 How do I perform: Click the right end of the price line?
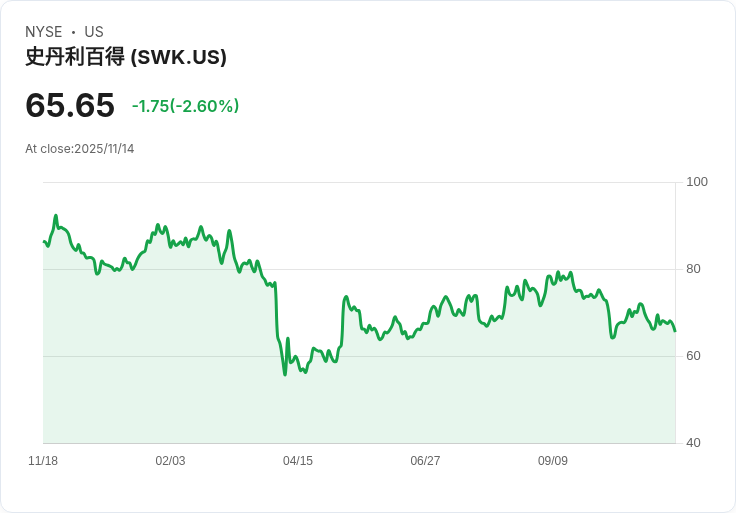click(x=675, y=331)
